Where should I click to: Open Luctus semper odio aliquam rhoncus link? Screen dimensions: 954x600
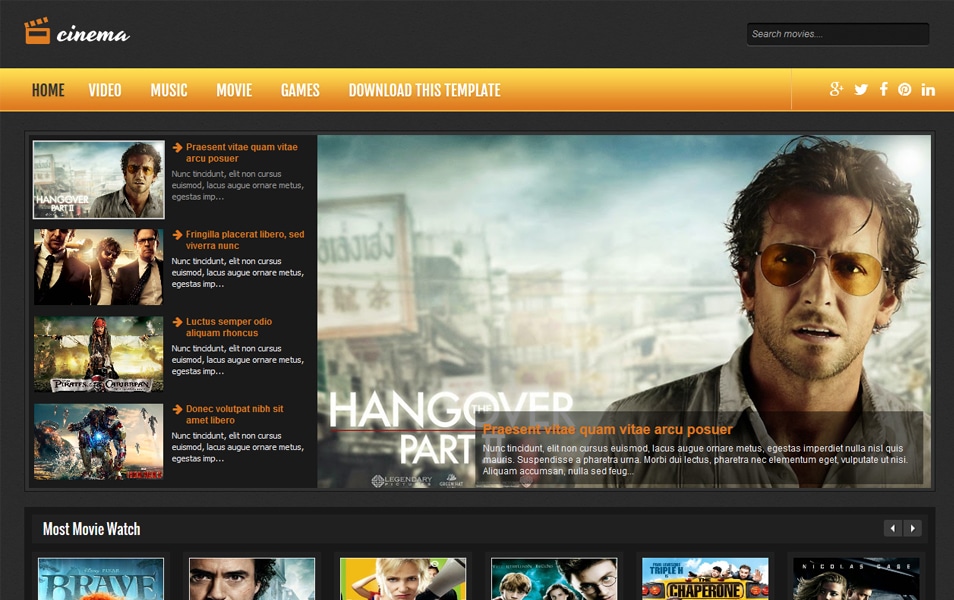point(229,327)
